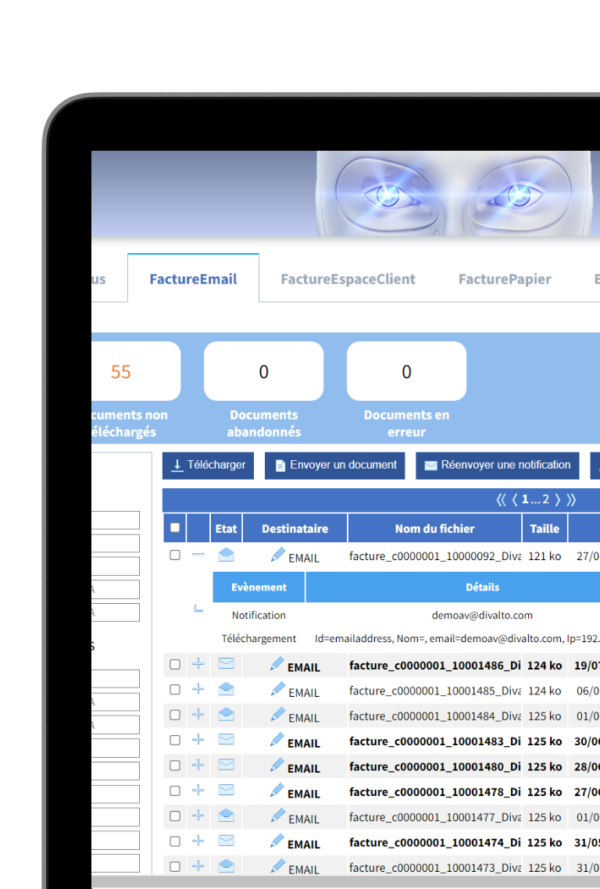Viewport: 600px width, 889px height.
Task: Check the row for facture_c0000001_10000092
Action: [x=175, y=555]
